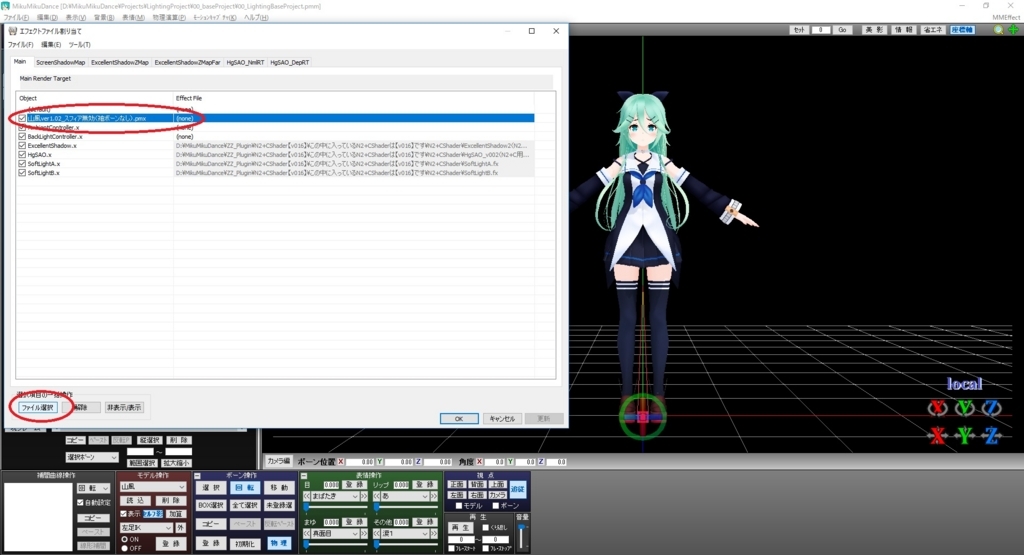This screenshot has width=1024, height=555.
Task: Select the IK ON radio button
Action: click(125, 540)
